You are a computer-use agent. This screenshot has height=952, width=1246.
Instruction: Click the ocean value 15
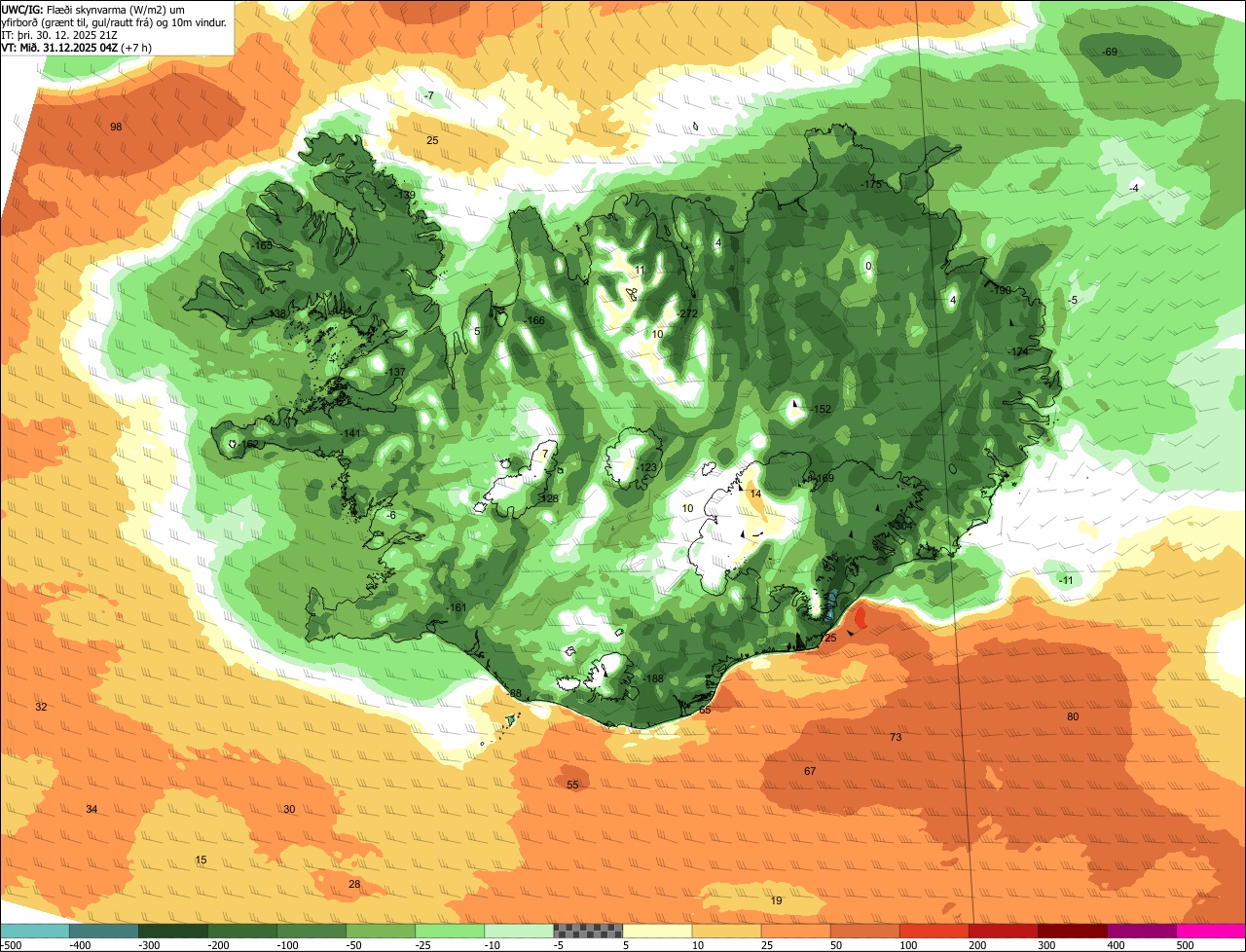[x=202, y=860]
